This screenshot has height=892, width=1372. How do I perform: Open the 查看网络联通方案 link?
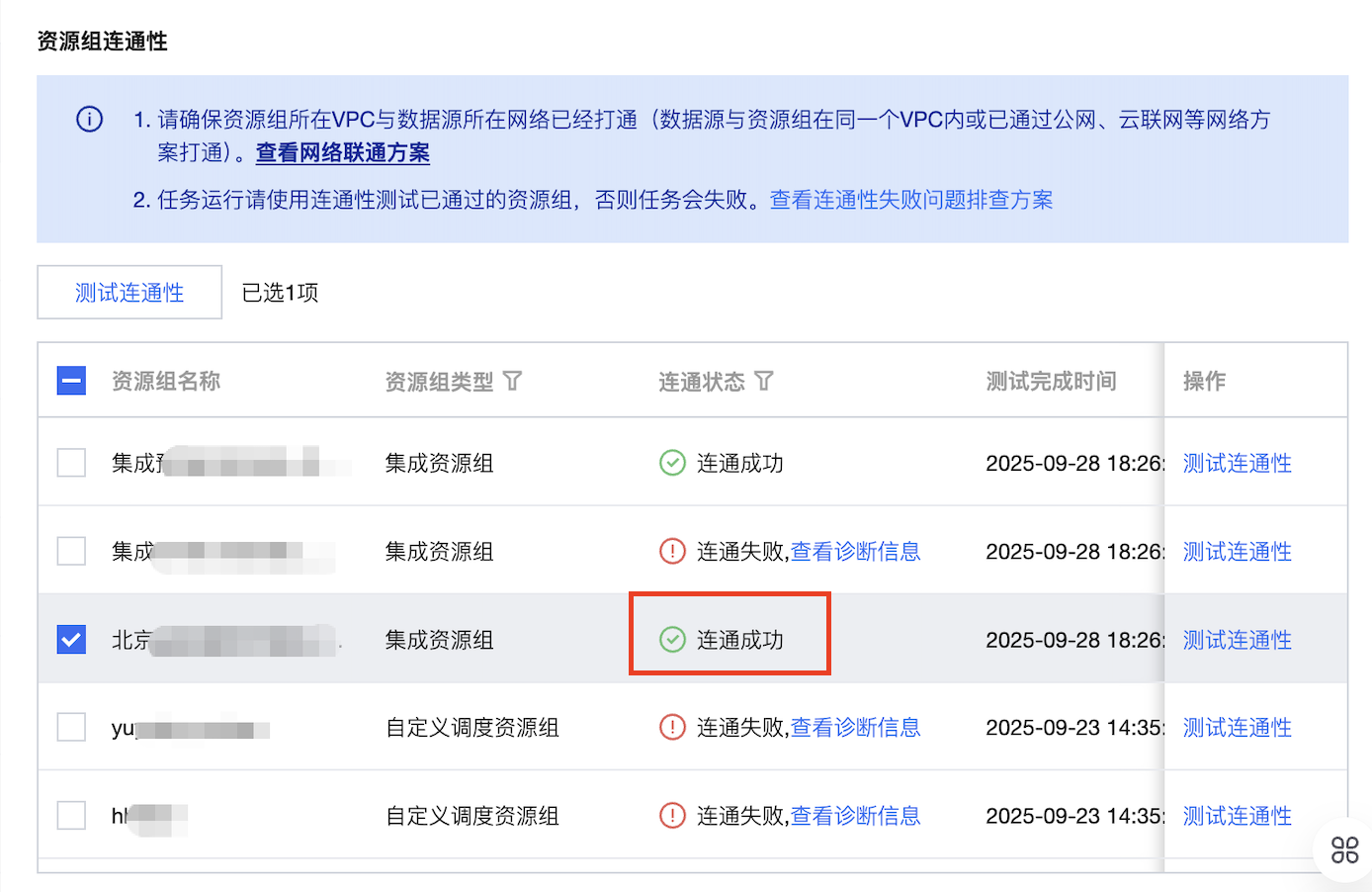point(343,153)
